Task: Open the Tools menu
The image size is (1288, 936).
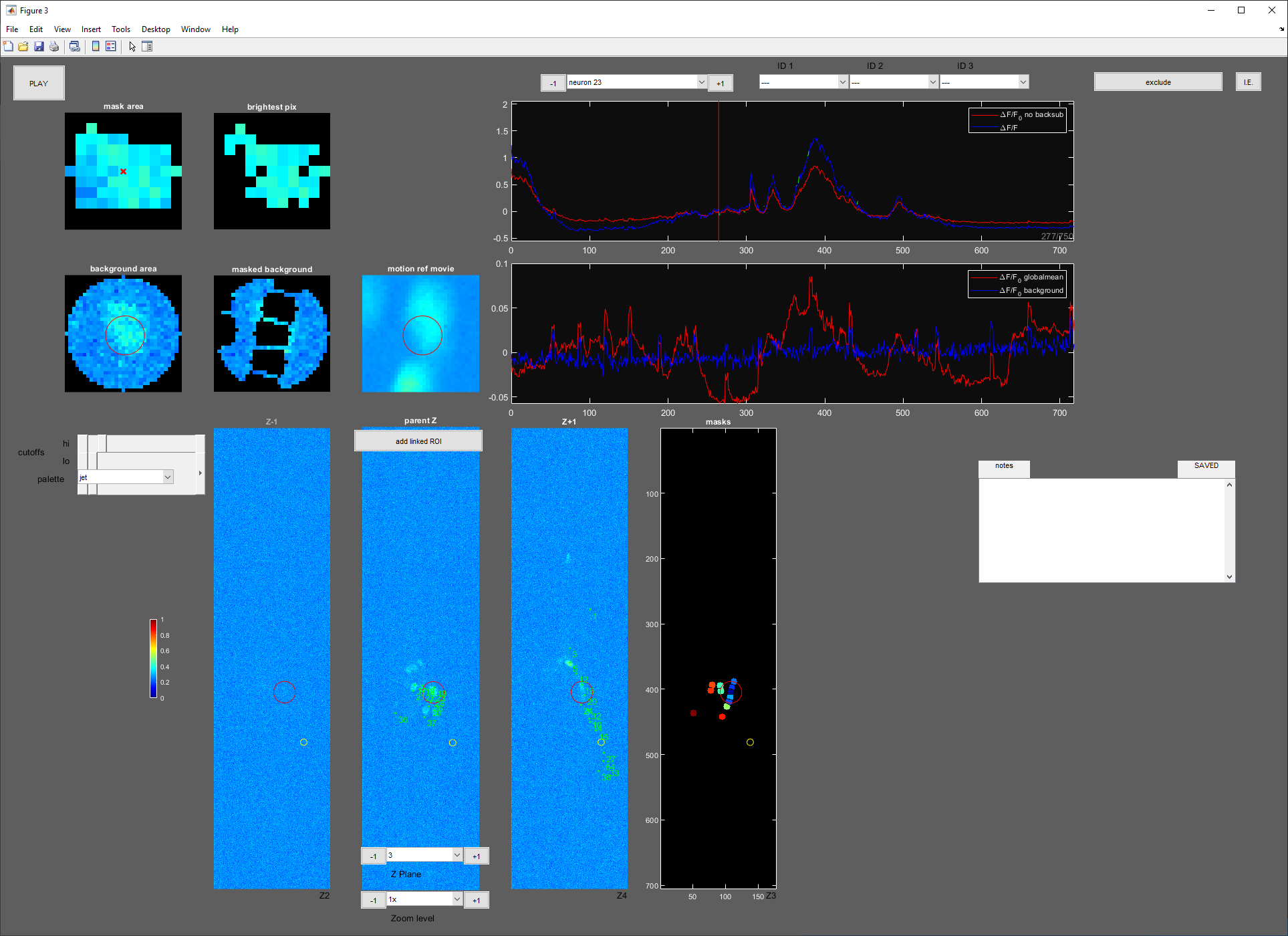Action: point(121,29)
